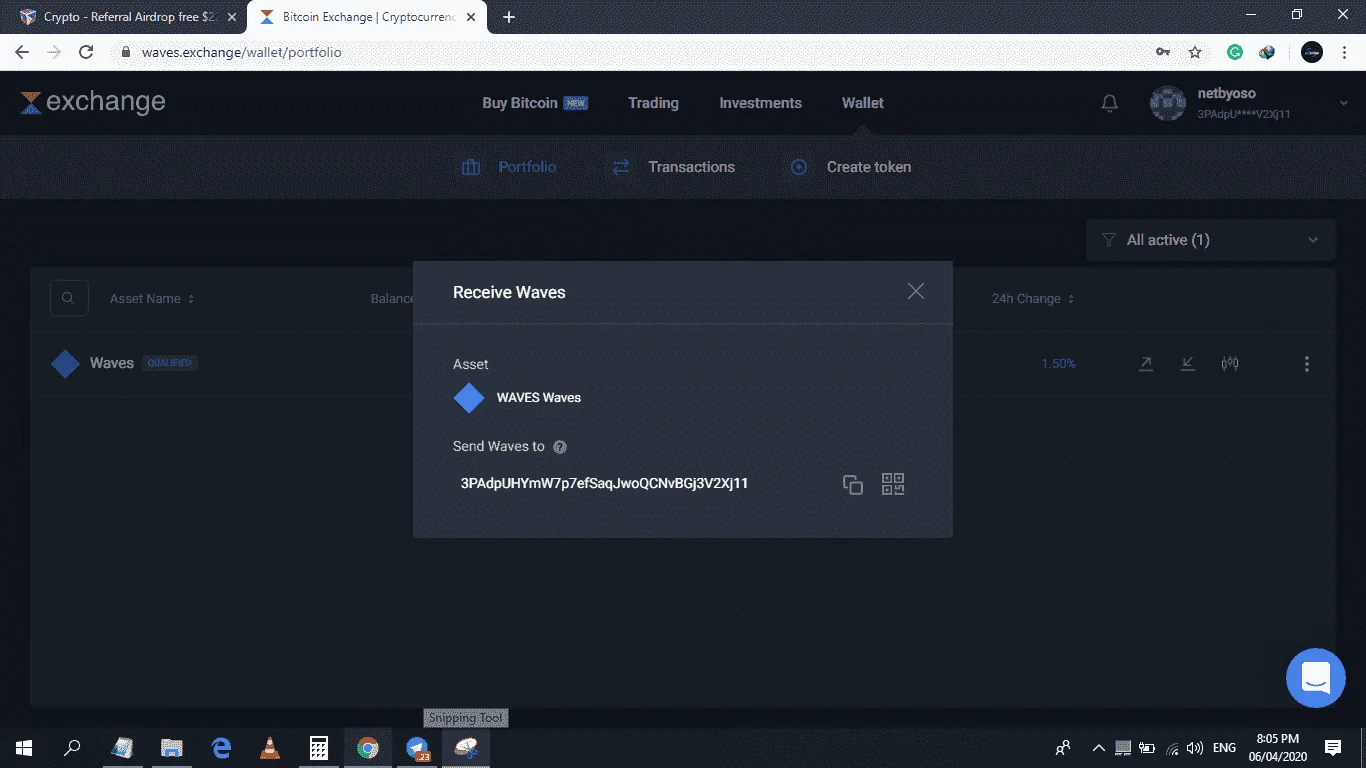This screenshot has width=1366, height=768.
Task: Close the Receive Waves dialog
Action: [x=916, y=291]
